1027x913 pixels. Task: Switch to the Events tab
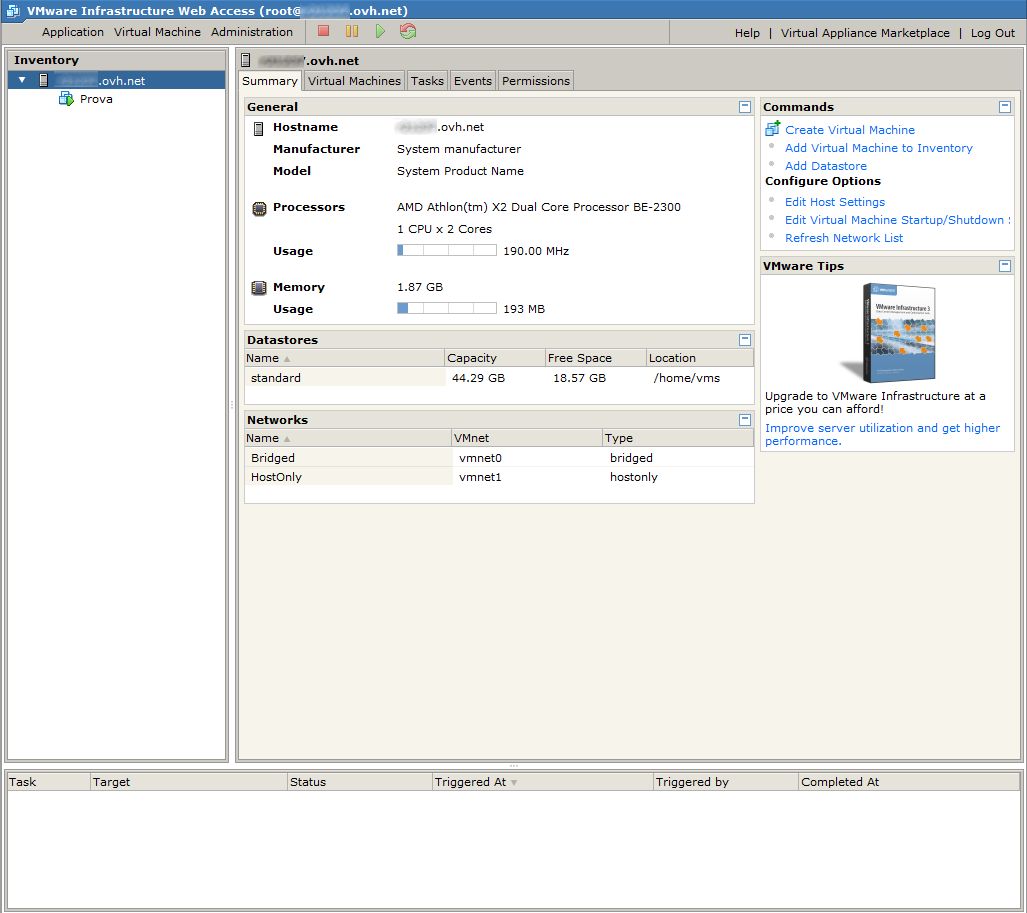(x=472, y=81)
